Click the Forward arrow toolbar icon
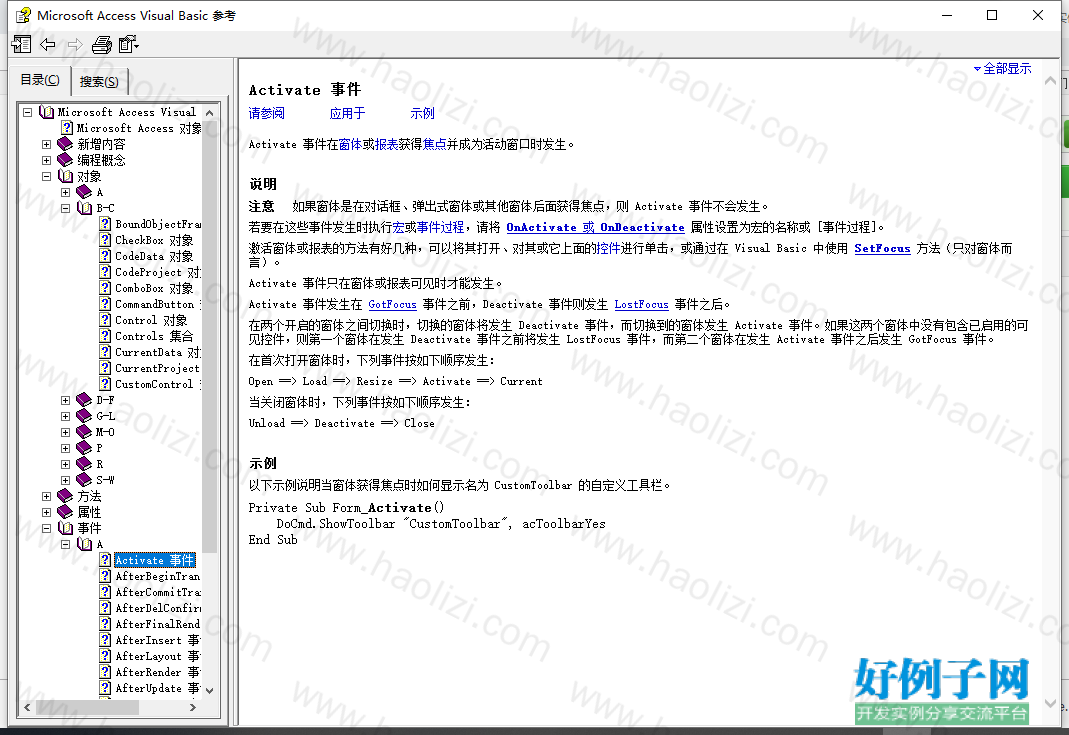 click(x=74, y=44)
